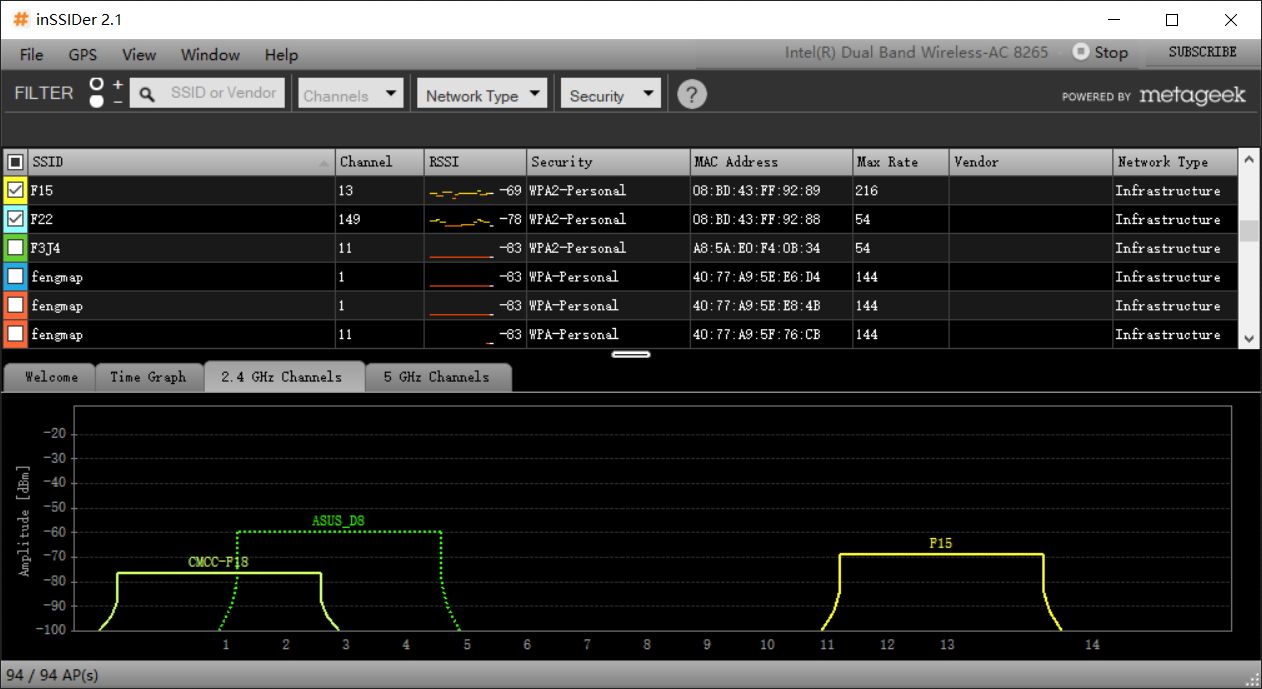Click the RSSI -78 value for F22
Image resolution: width=1262 pixels, height=689 pixels.
(x=511, y=219)
